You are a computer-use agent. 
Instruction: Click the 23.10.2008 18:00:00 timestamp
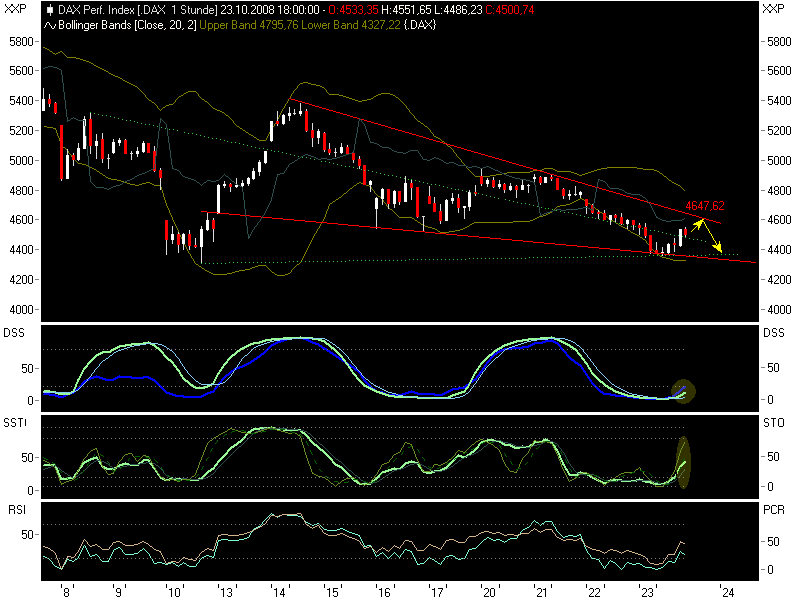(270, 10)
